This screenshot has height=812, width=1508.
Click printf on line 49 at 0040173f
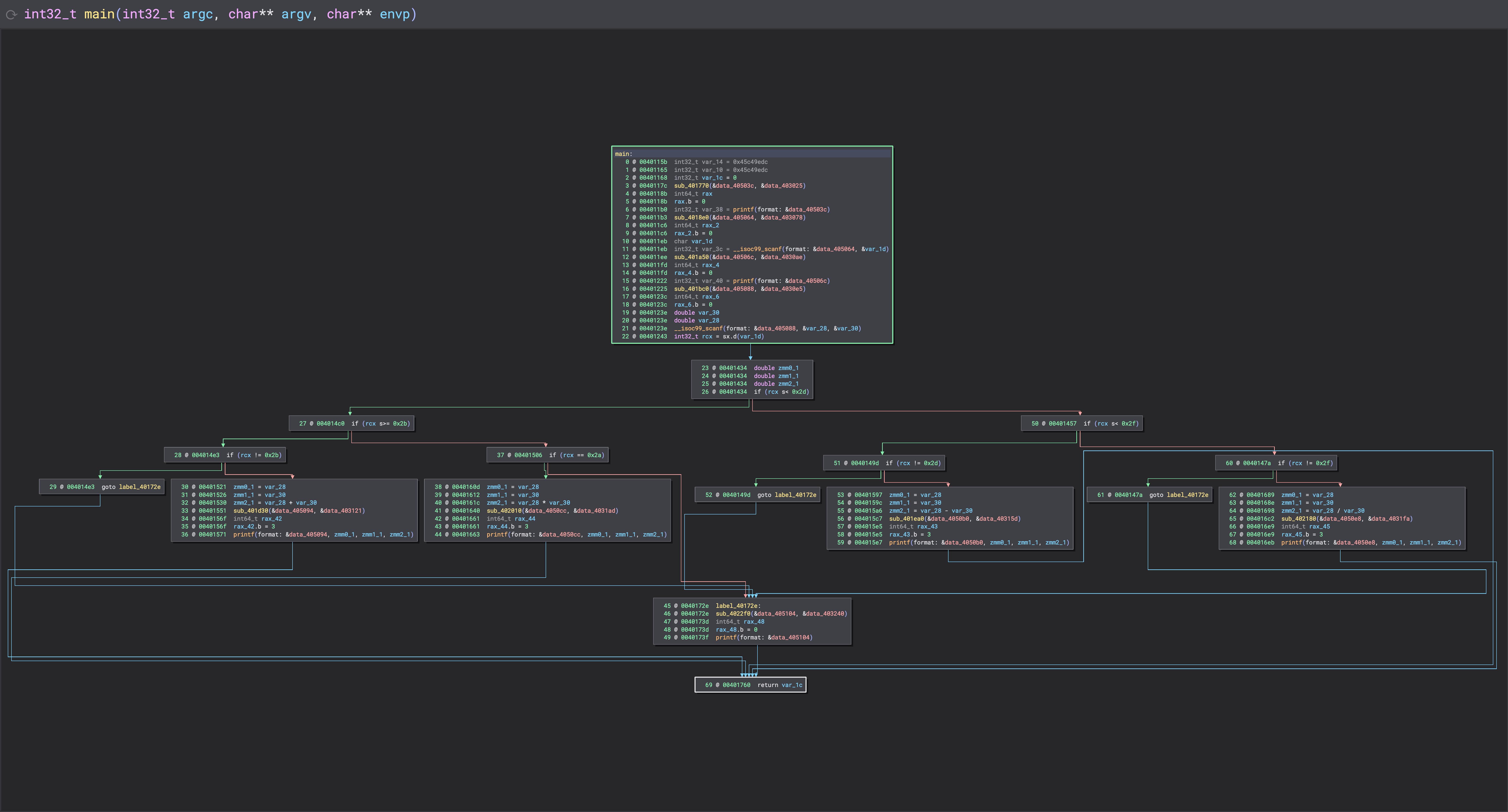coord(726,638)
